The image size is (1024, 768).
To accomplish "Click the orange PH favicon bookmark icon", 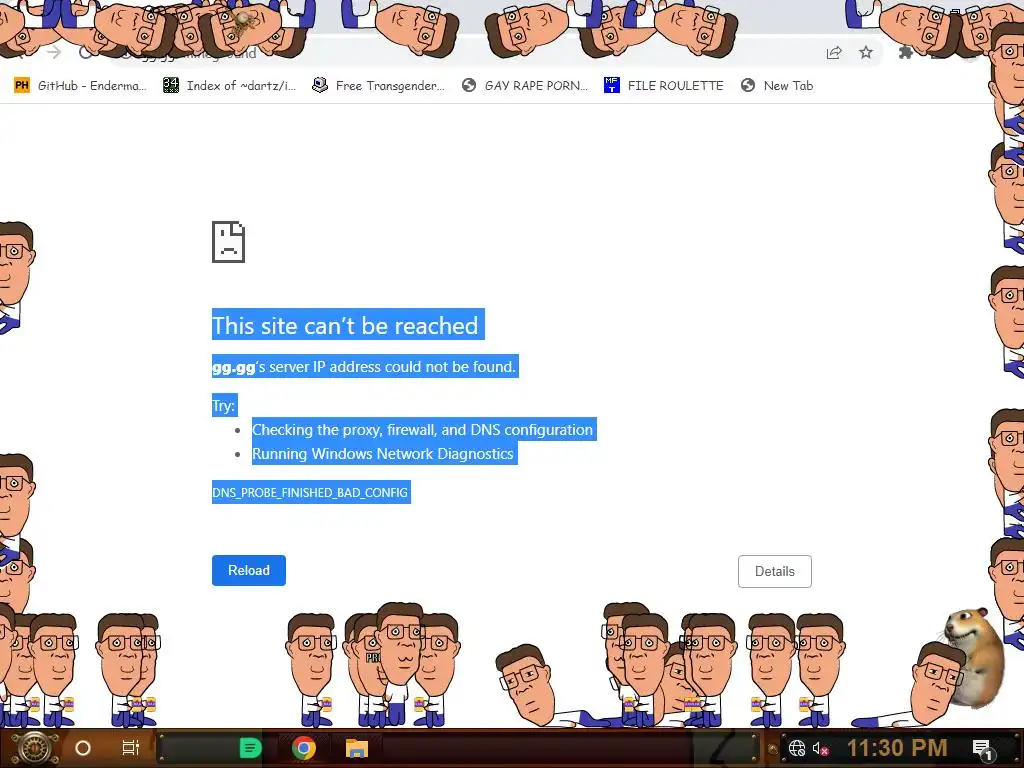I will (x=22, y=86).
